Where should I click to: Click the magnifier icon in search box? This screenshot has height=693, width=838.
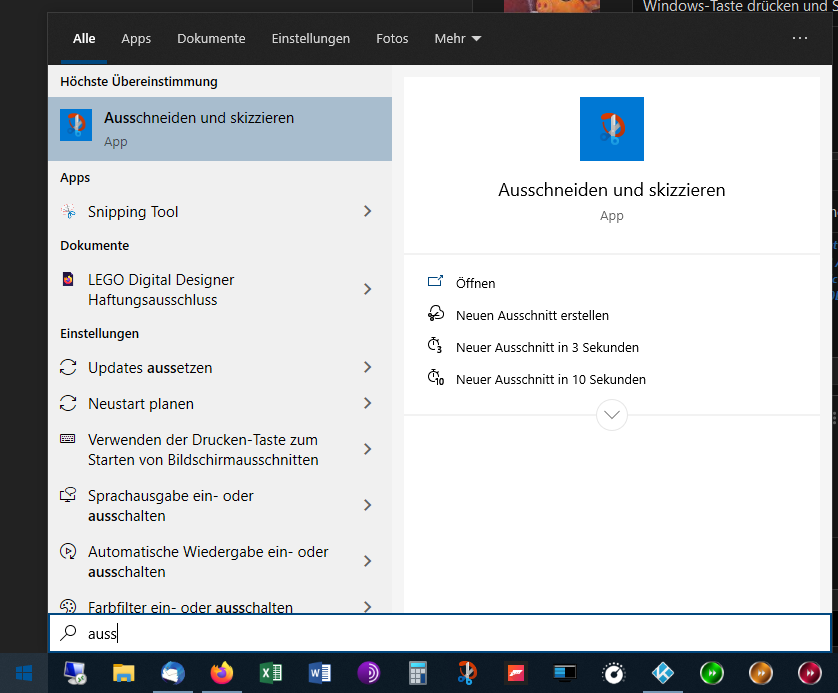[x=68, y=633]
